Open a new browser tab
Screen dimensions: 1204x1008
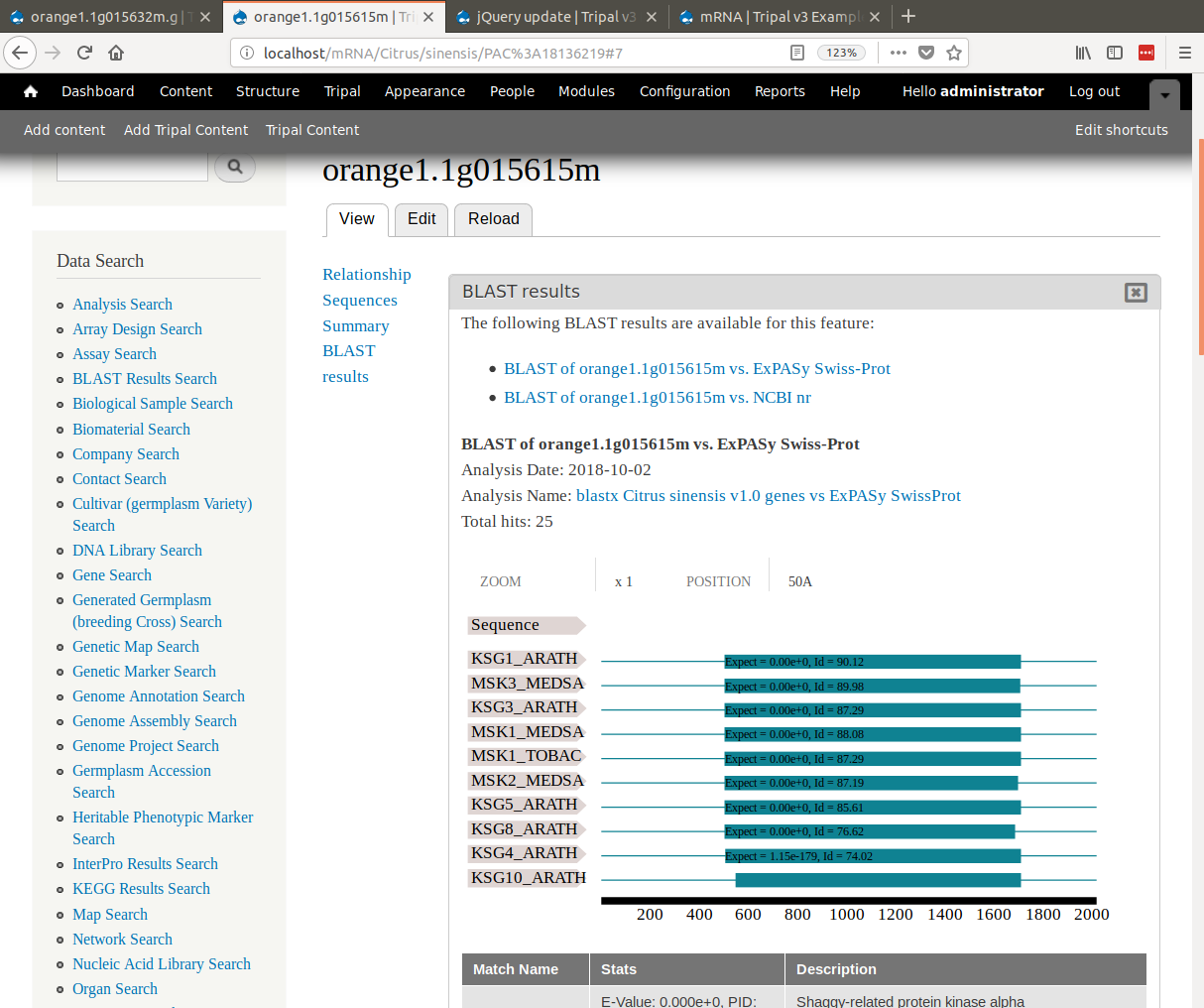[x=908, y=16]
